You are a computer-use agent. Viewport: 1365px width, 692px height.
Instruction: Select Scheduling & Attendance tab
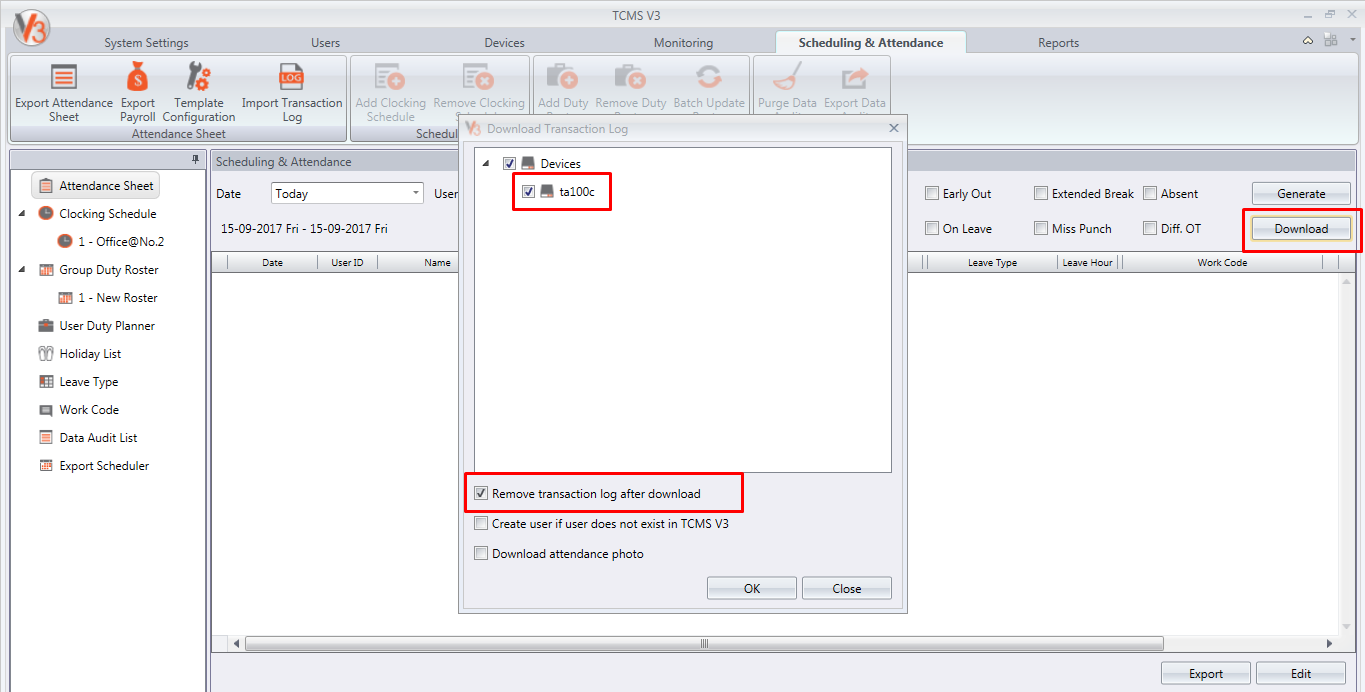[x=871, y=42]
